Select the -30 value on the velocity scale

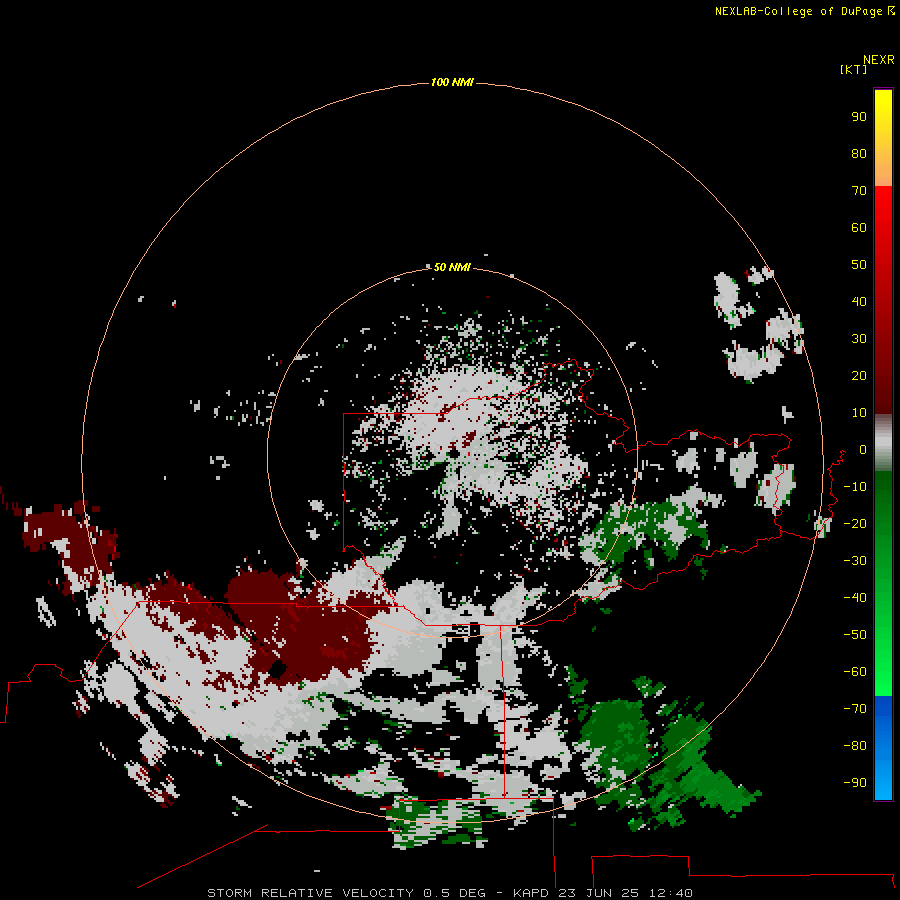pos(855,561)
